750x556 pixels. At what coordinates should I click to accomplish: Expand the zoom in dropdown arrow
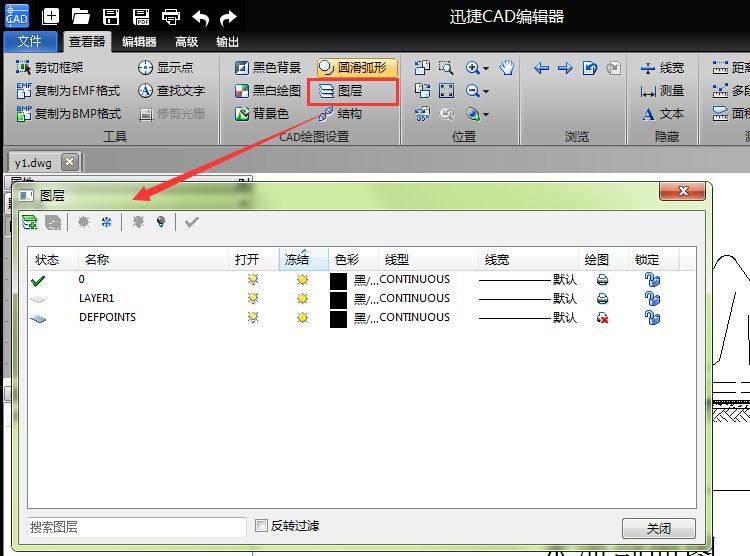pyautogui.click(x=486, y=69)
